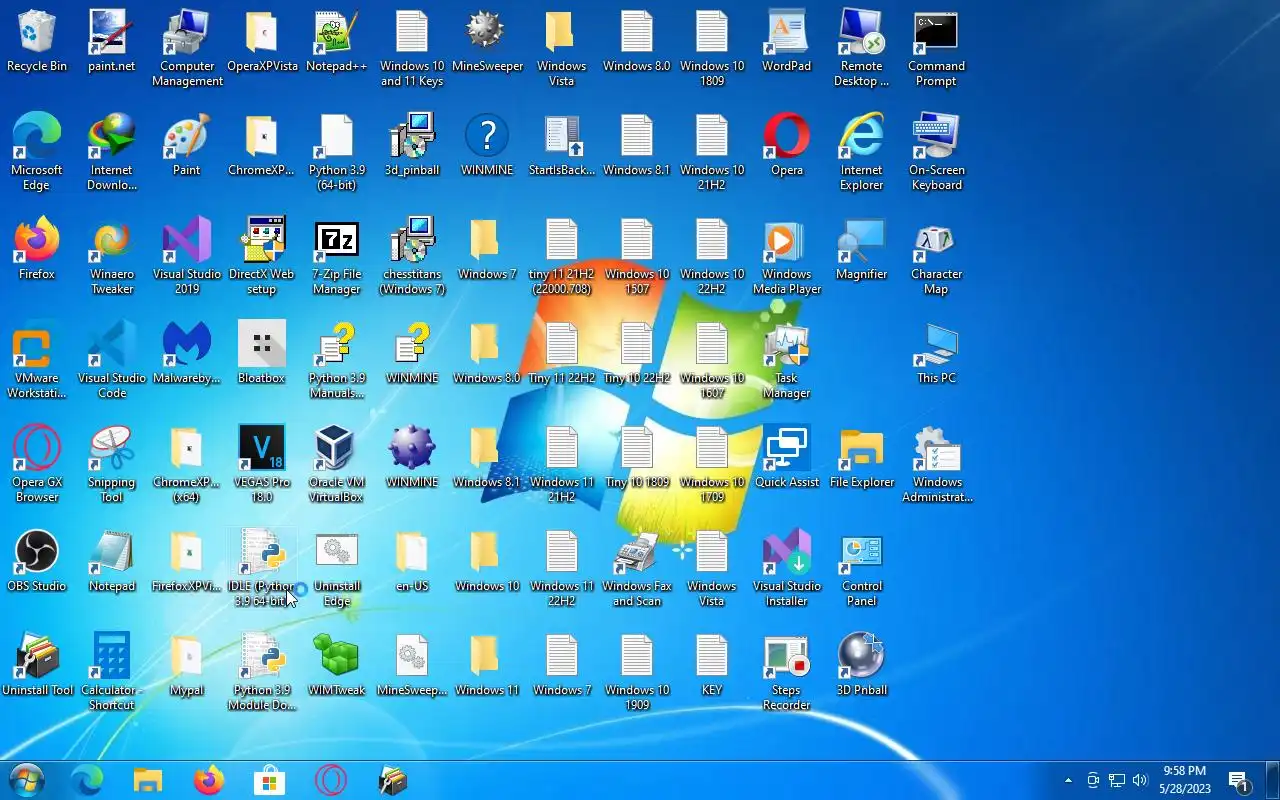The image size is (1280, 800).
Task: Select Visual Studio Installer shortcut
Action: 787,569
